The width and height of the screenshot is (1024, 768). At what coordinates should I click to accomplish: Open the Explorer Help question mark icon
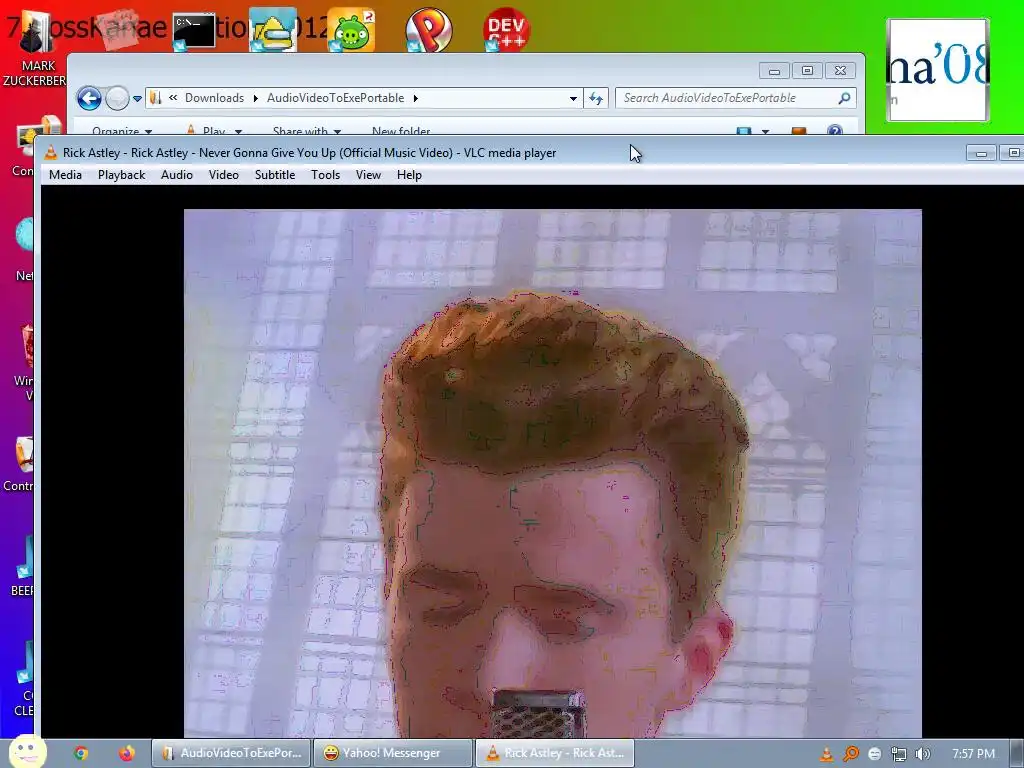click(835, 131)
